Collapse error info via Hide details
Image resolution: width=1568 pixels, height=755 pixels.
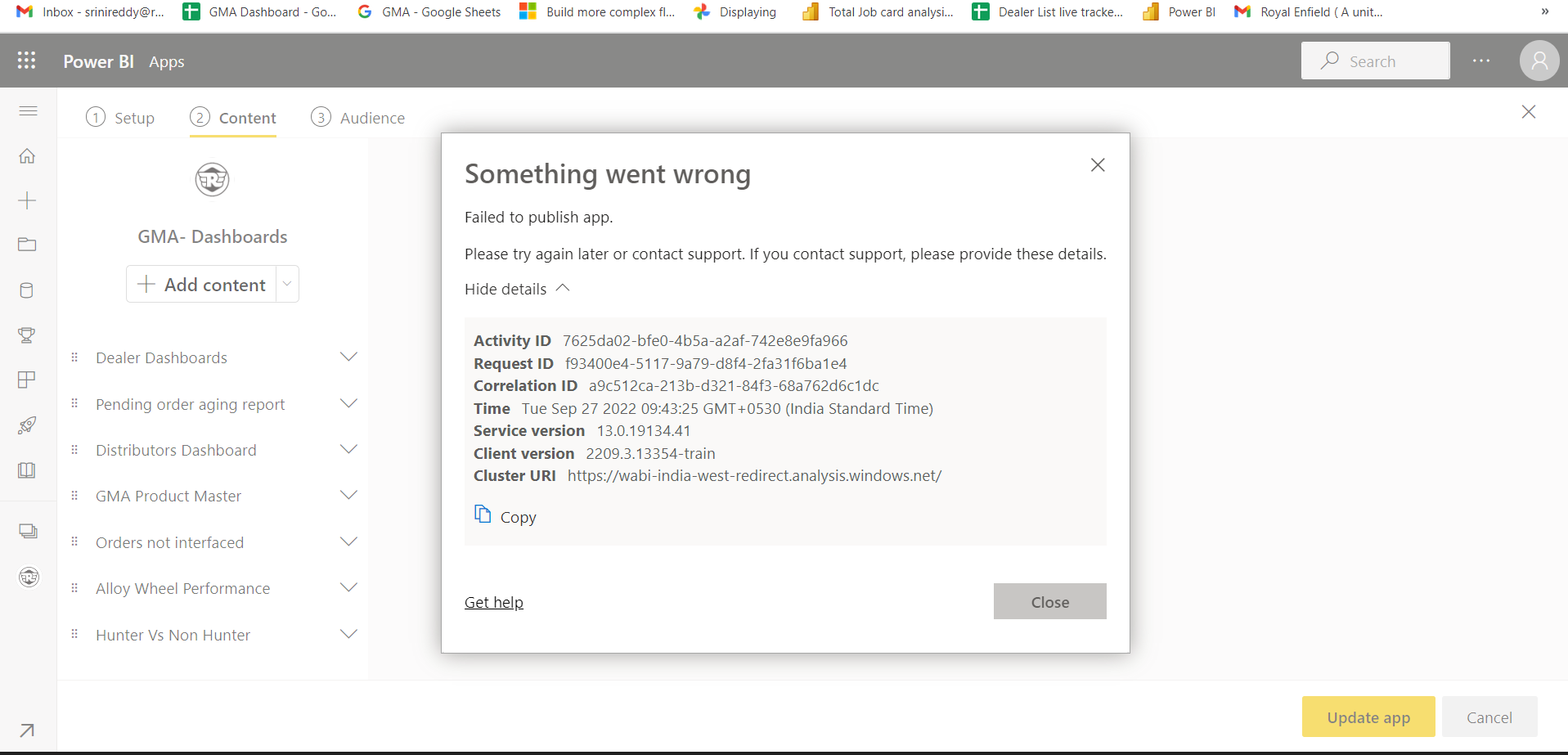point(517,289)
